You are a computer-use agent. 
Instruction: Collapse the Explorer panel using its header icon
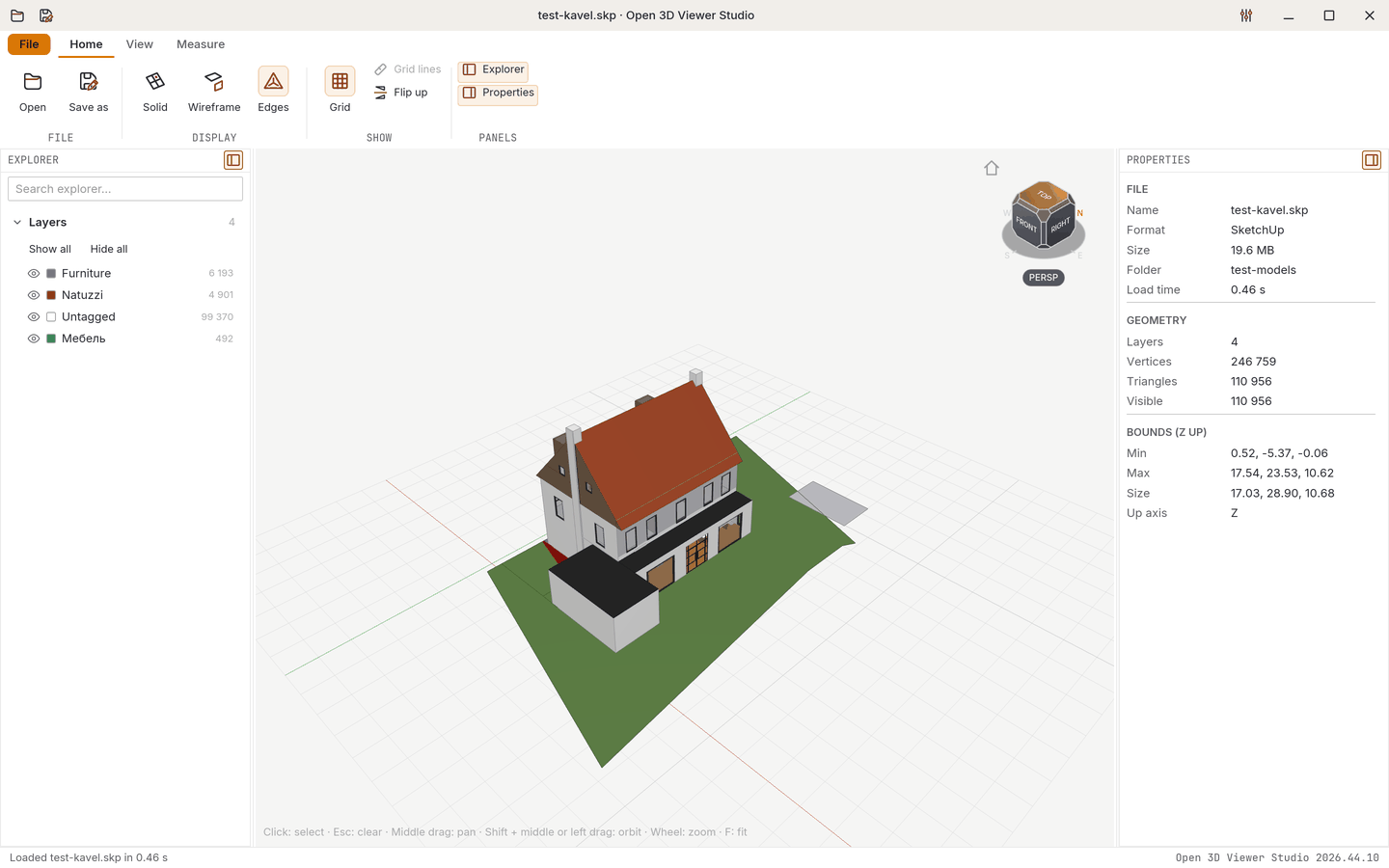point(233,160)
